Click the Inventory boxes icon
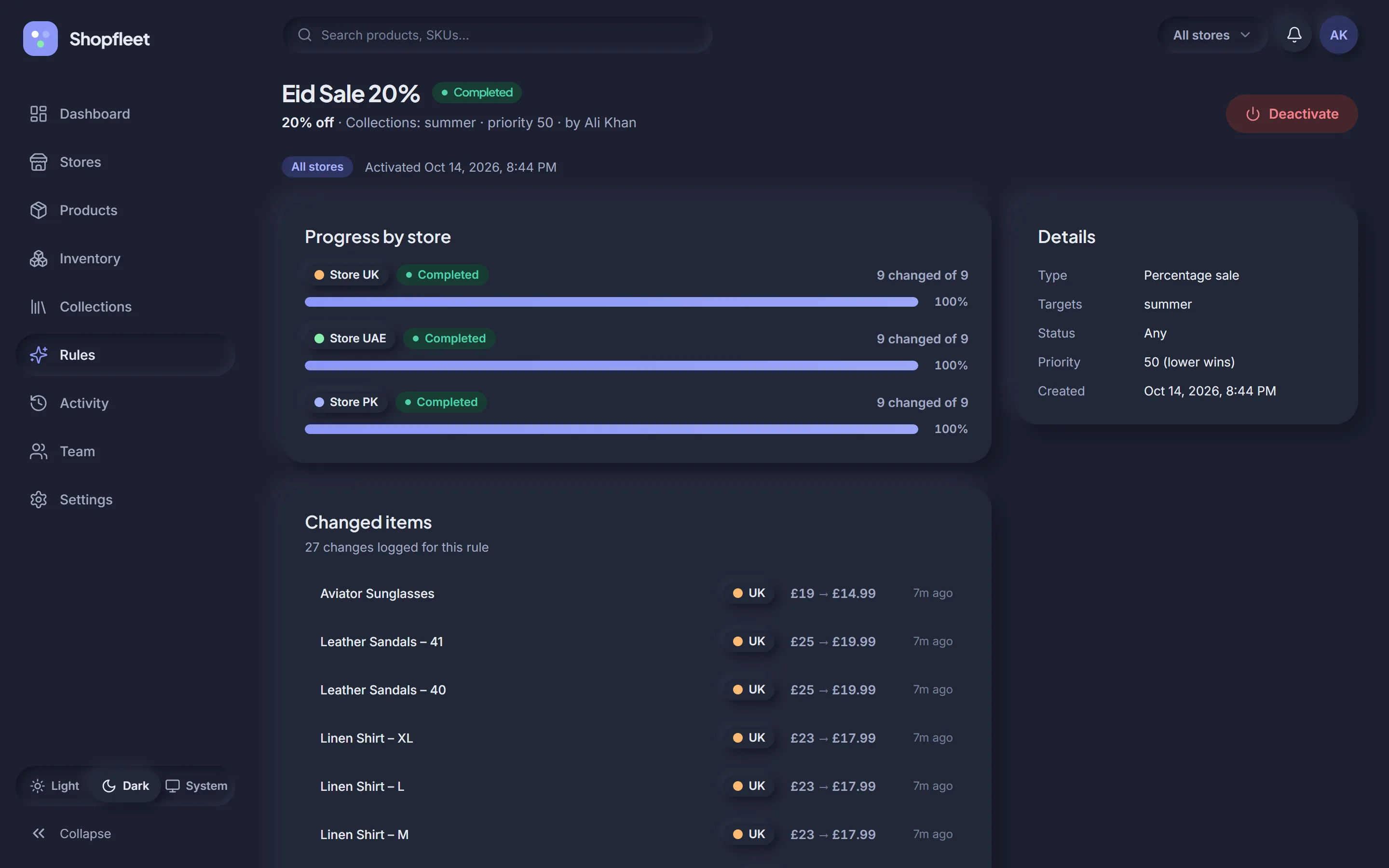Image resolution: width=1389 pixels, height=868 pixels. (39, 258)
